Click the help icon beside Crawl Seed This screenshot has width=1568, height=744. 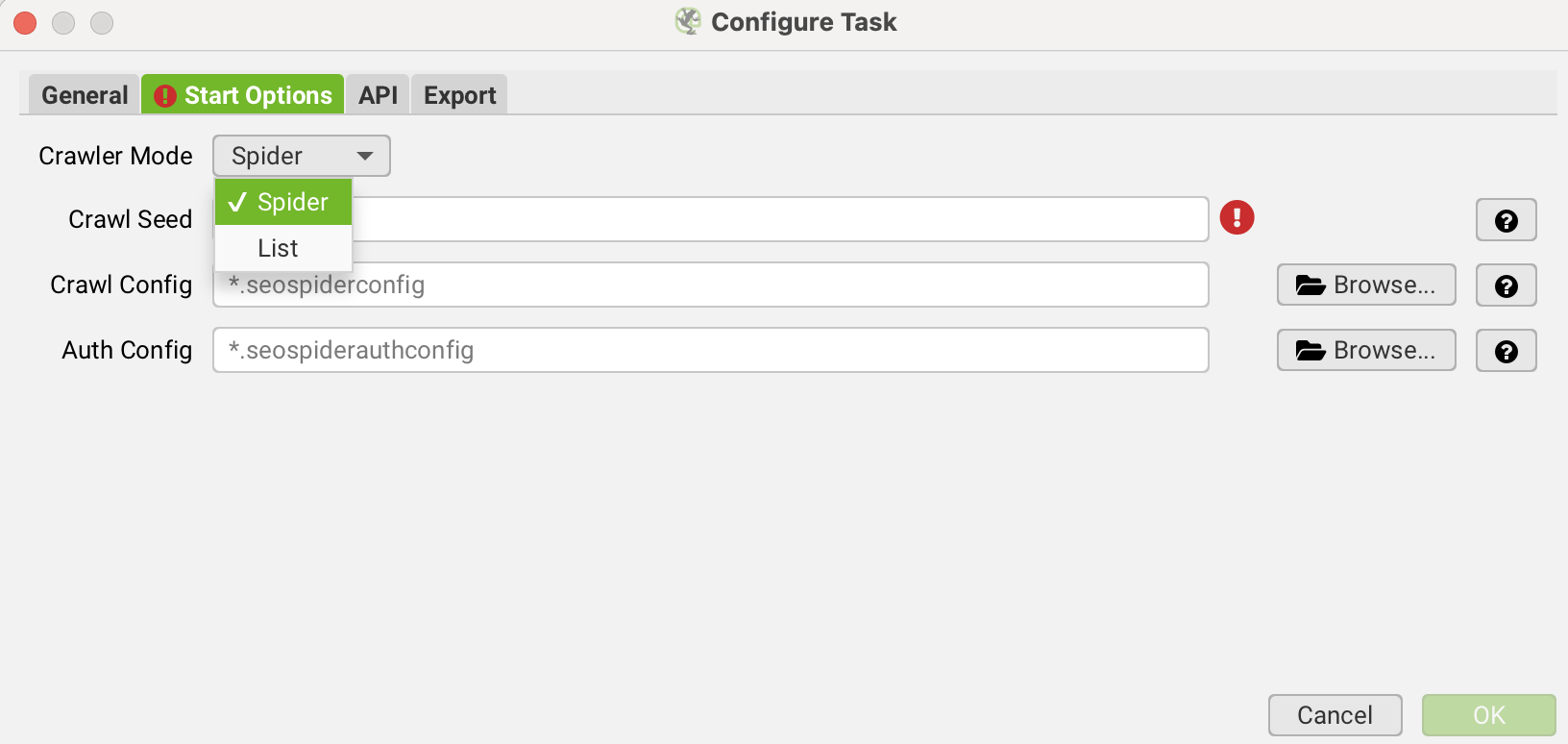(1506, 220)
